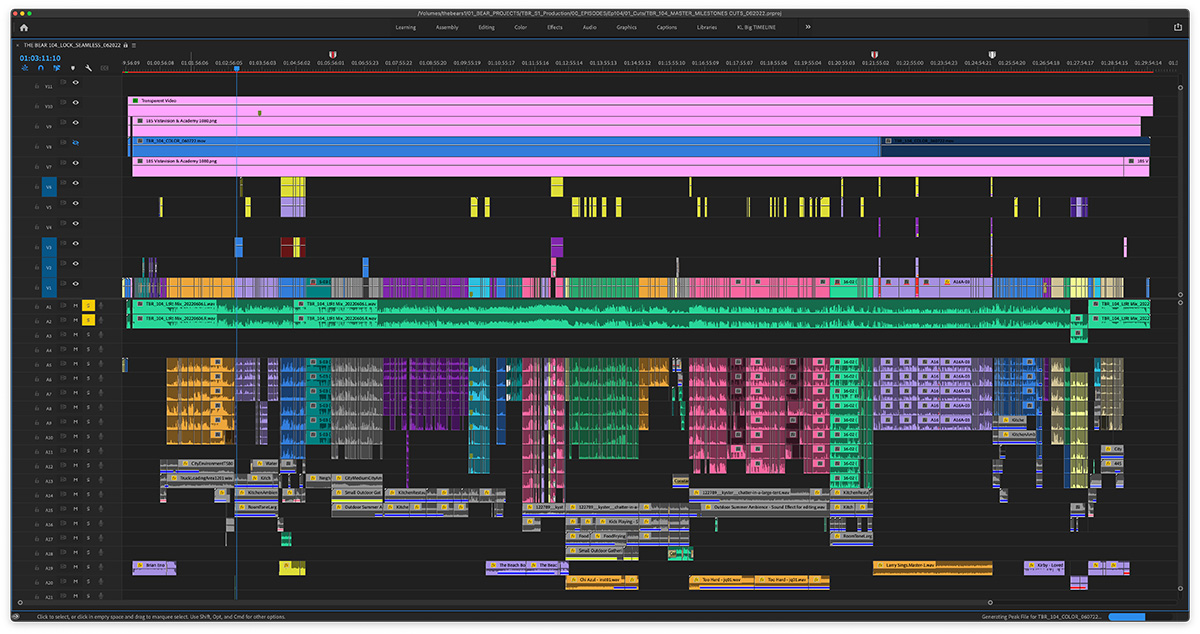
Task: Open the Libraries workspace
Action: [707, 27]
